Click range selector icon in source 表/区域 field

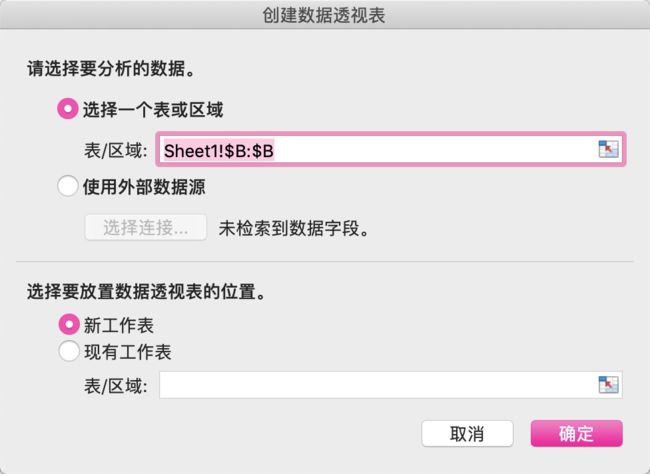click(608, 149)
